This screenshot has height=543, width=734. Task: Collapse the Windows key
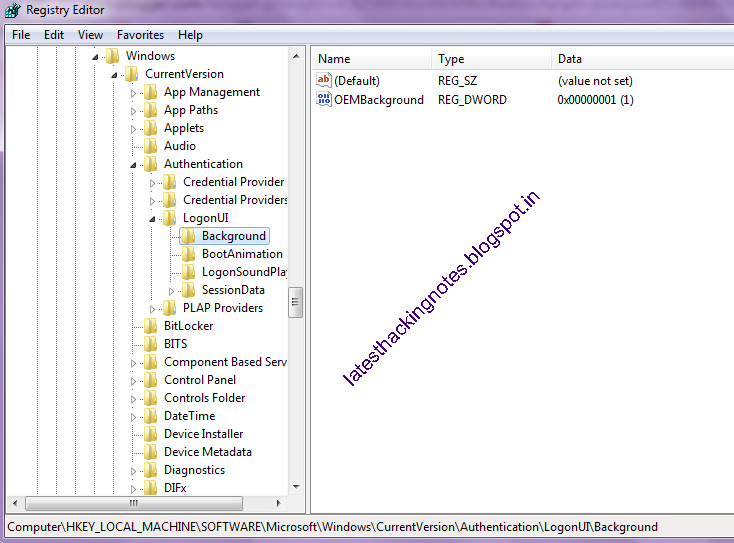(x=95, y=57)
